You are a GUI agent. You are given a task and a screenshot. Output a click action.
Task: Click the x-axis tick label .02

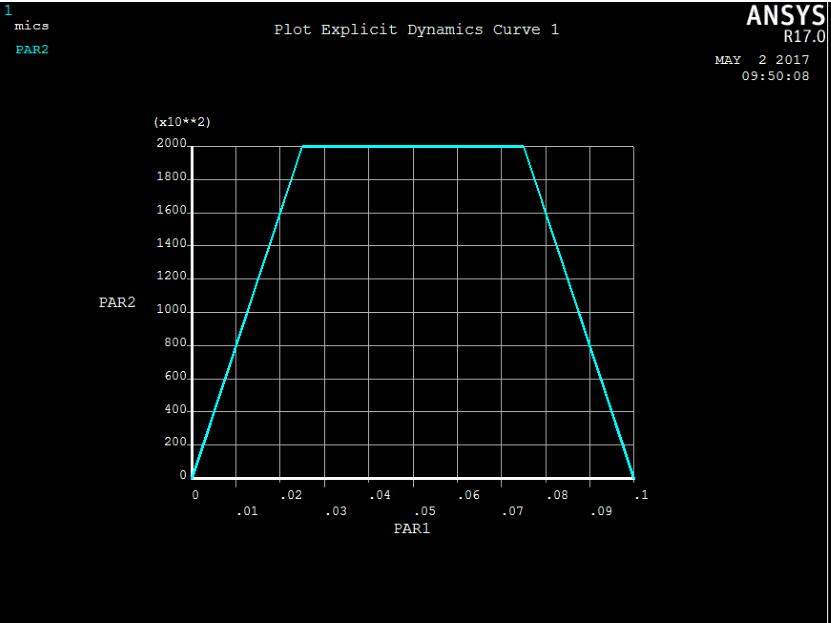[x=291, y=495]
